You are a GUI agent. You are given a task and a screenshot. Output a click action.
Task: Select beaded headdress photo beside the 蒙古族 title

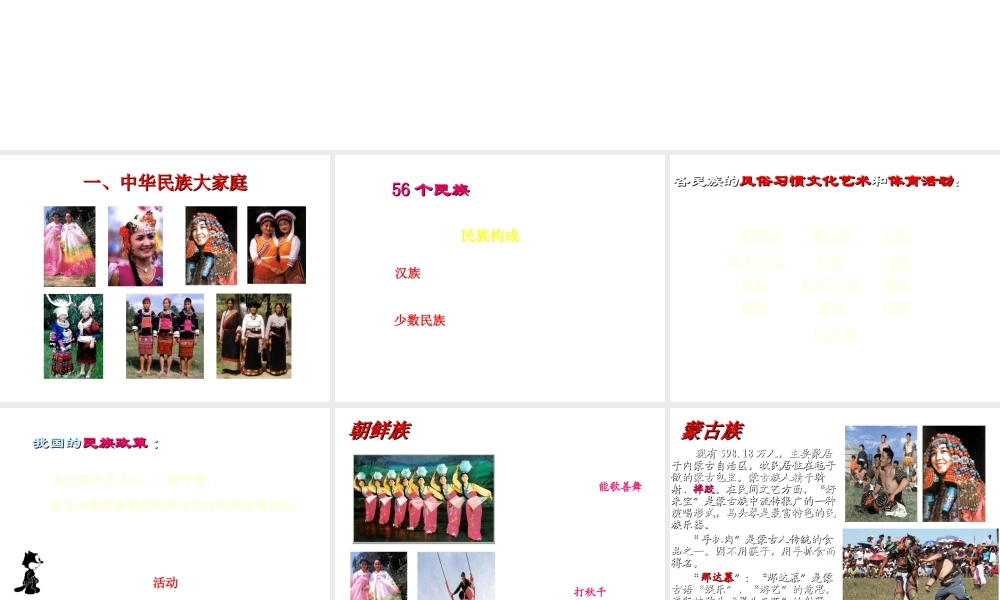click(954, 474)
